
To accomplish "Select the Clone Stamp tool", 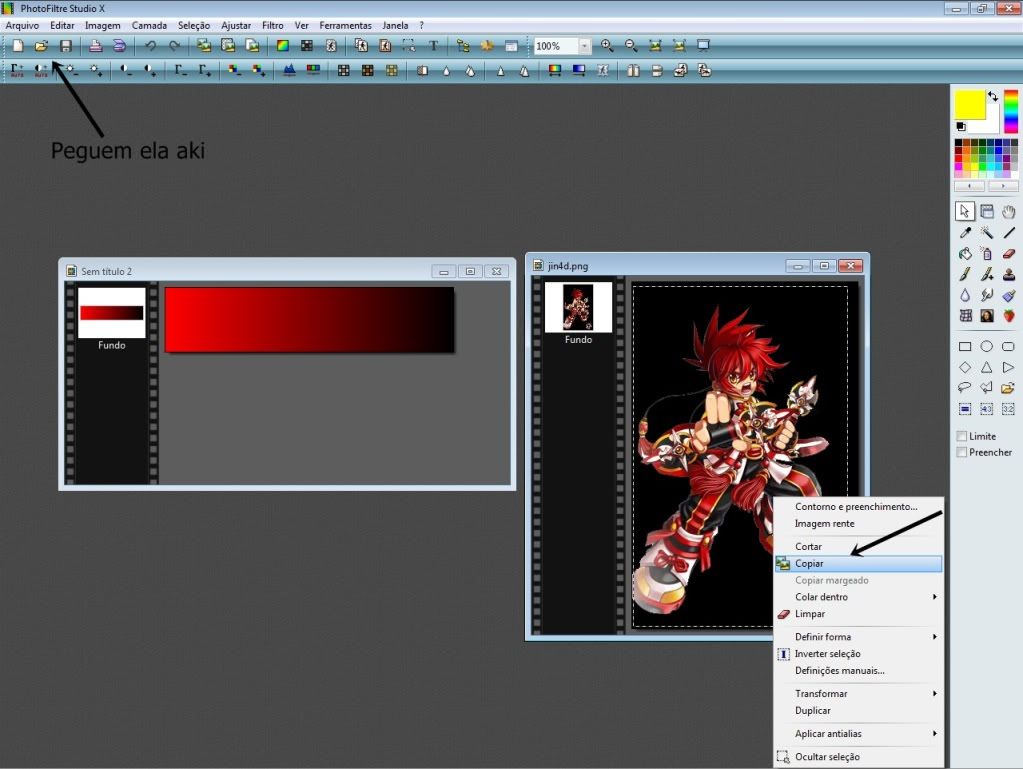I will coord(1008,274).
